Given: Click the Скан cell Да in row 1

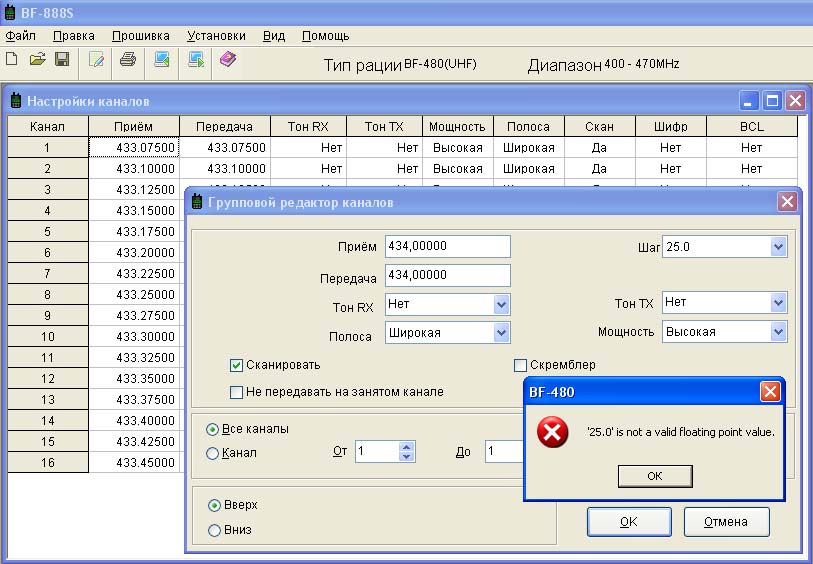Looking at the screenshot, I should pyautogui.click(x=599, y=148).
